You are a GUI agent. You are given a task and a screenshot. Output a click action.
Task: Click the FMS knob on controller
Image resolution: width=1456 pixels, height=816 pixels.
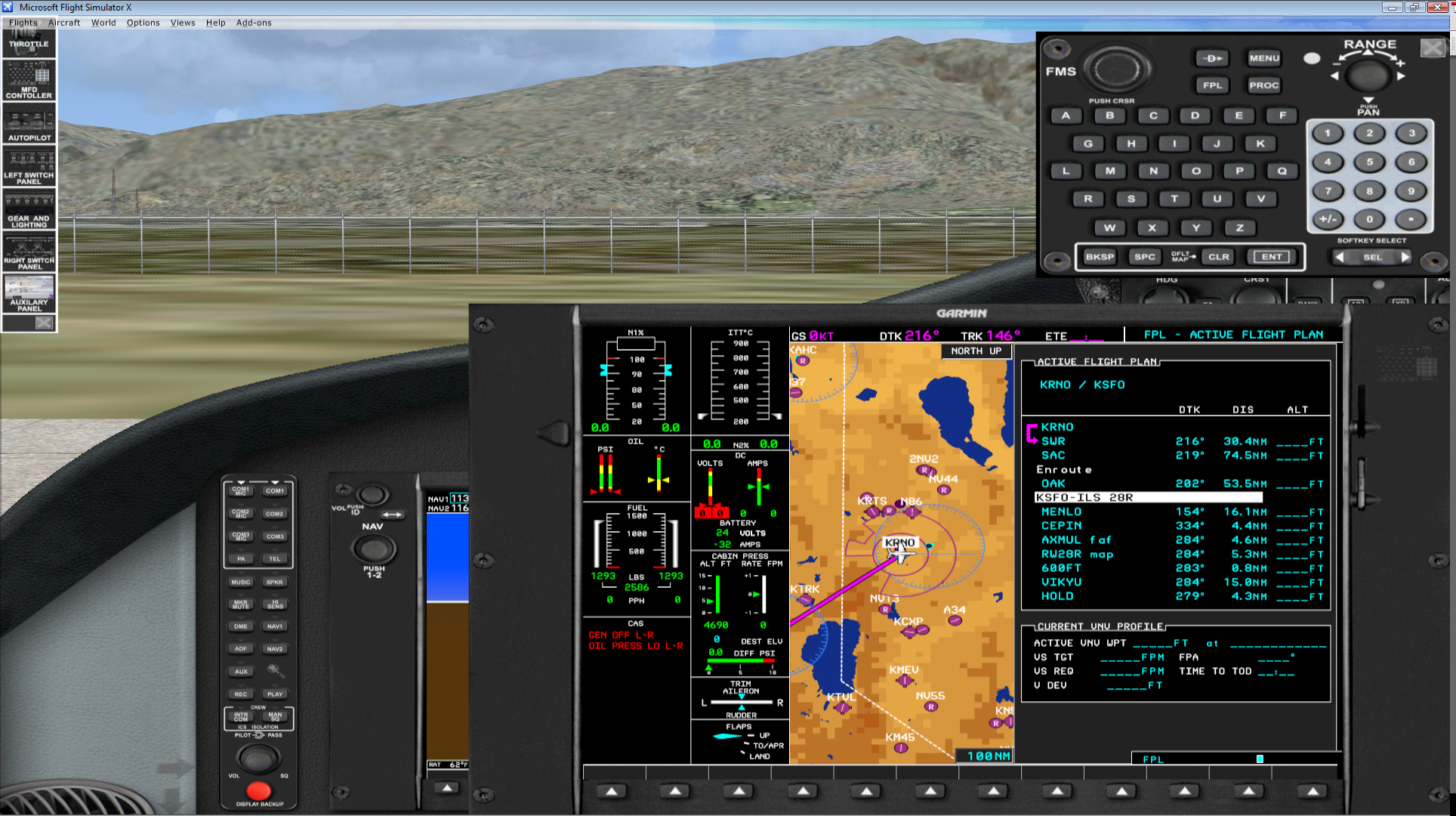(x=1116, y=70)
